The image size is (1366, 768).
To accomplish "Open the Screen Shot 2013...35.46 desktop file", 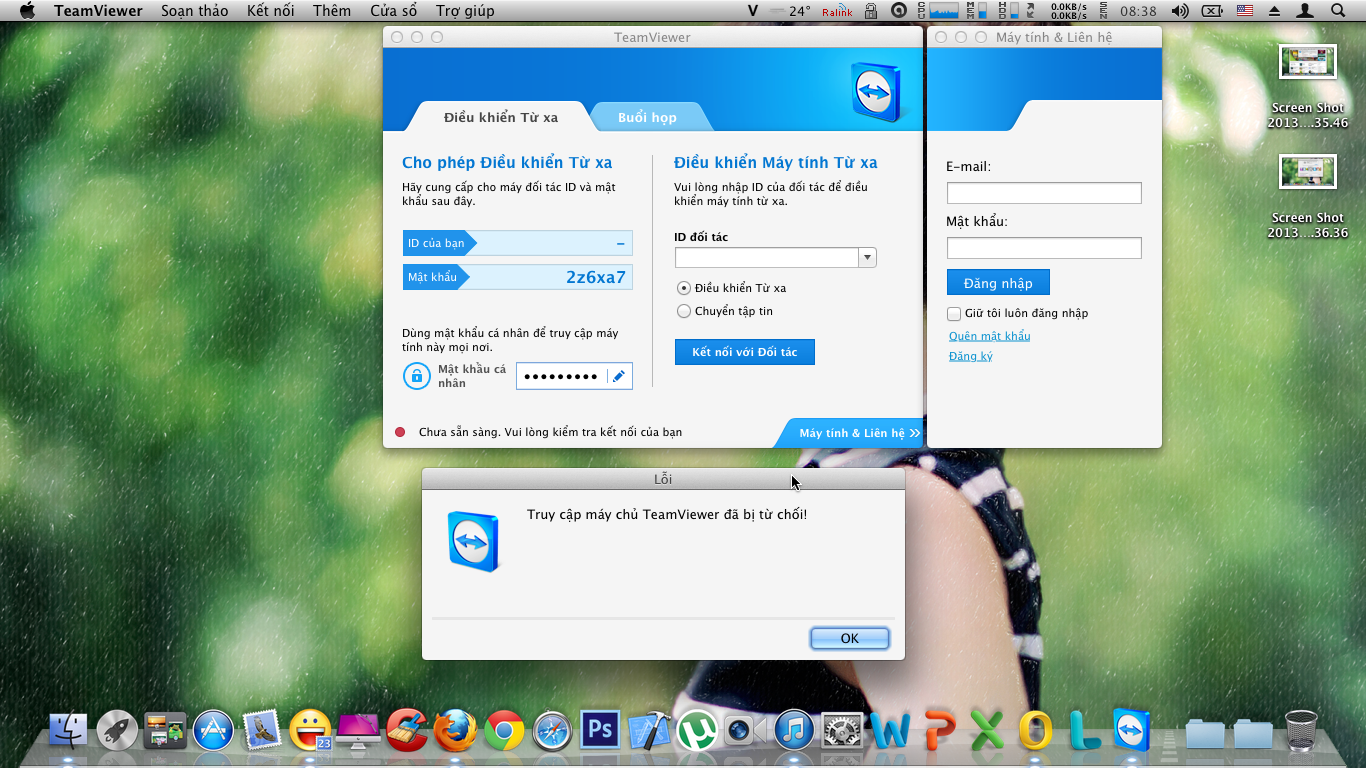I will pos(1307,87).
